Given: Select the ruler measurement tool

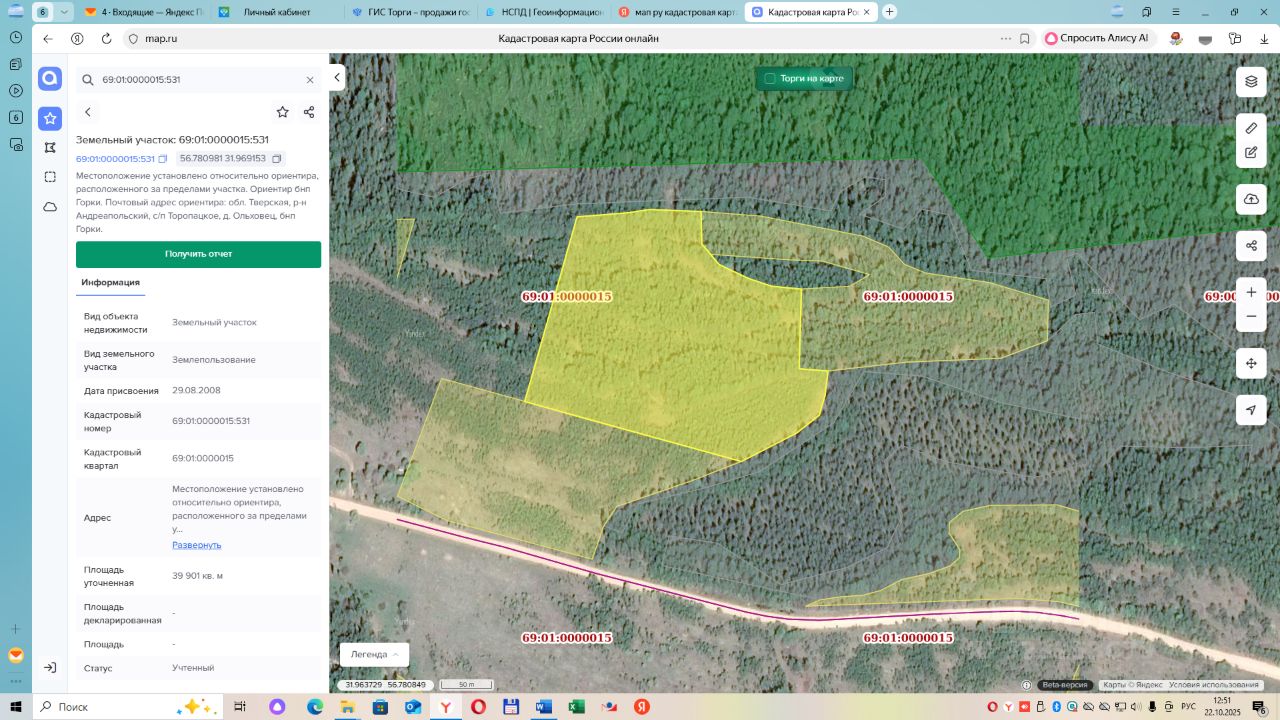Looking at the screenshot, I should pyautogui.click(x=1251, y=129).
